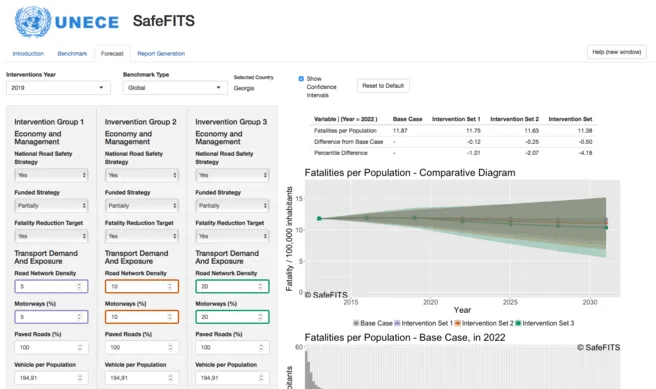Image resolution: width=656 pixels, height=389 pixels.
Task: Toggle Show Confidence Intervals checkbox
Action: [x=301, y=79]
